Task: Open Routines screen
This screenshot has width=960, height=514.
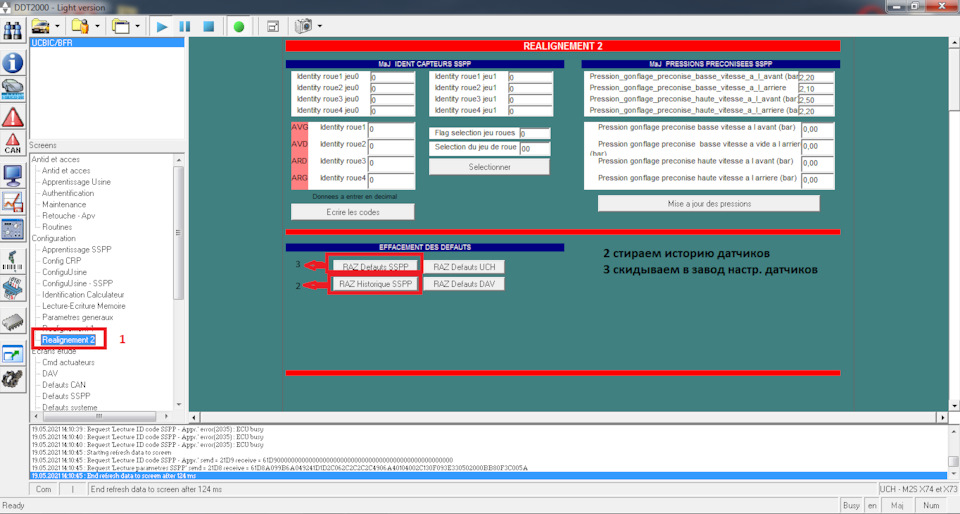Action: click(57, 227)
